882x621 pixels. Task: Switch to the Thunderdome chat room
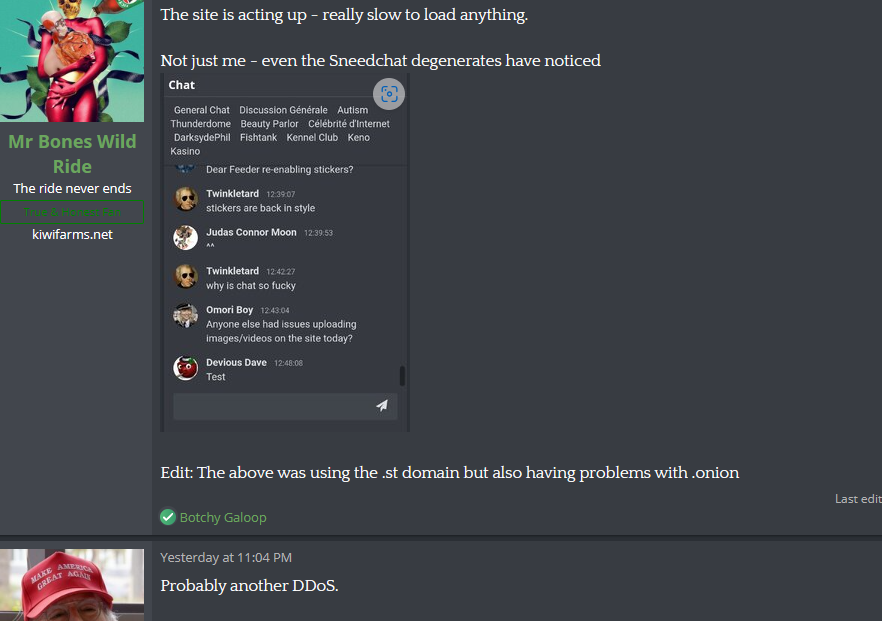pos(200,124)
